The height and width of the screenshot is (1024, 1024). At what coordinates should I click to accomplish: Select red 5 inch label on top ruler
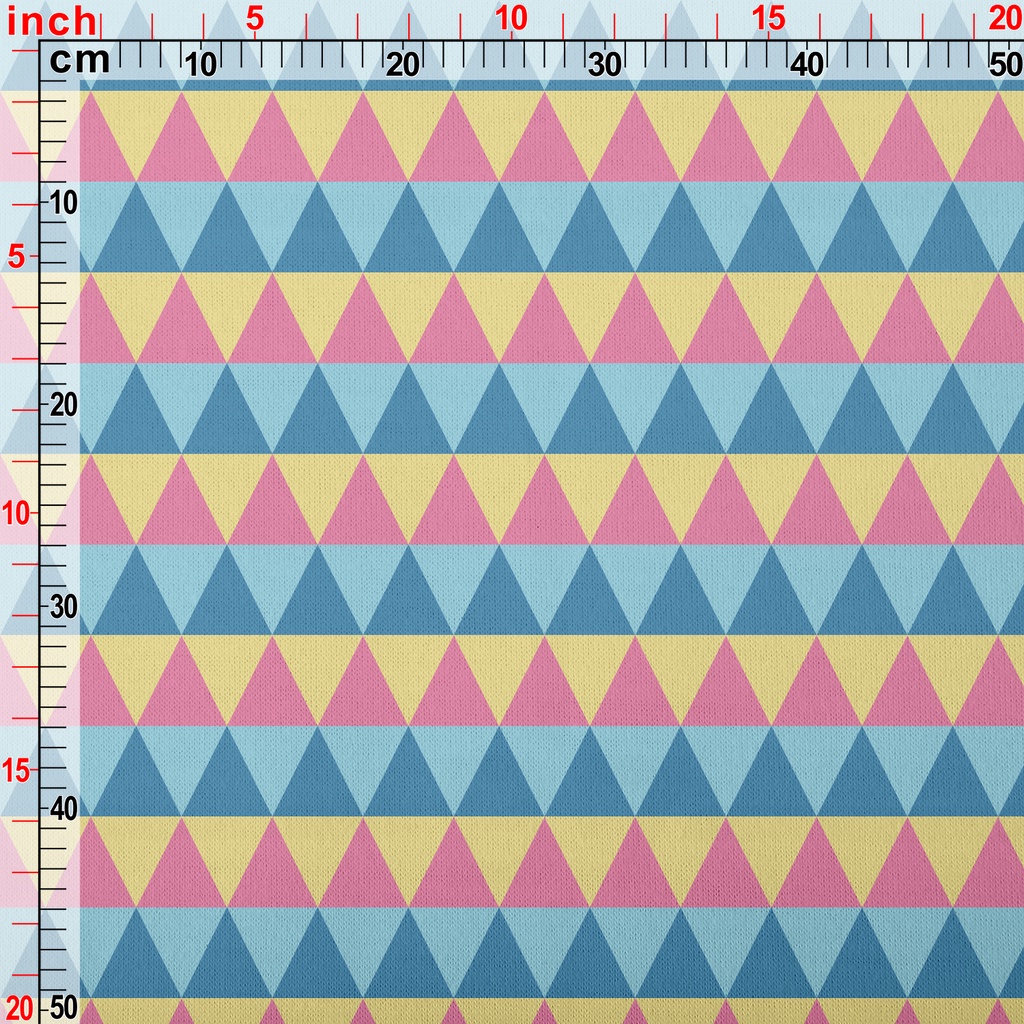click(x=254, y=18)
